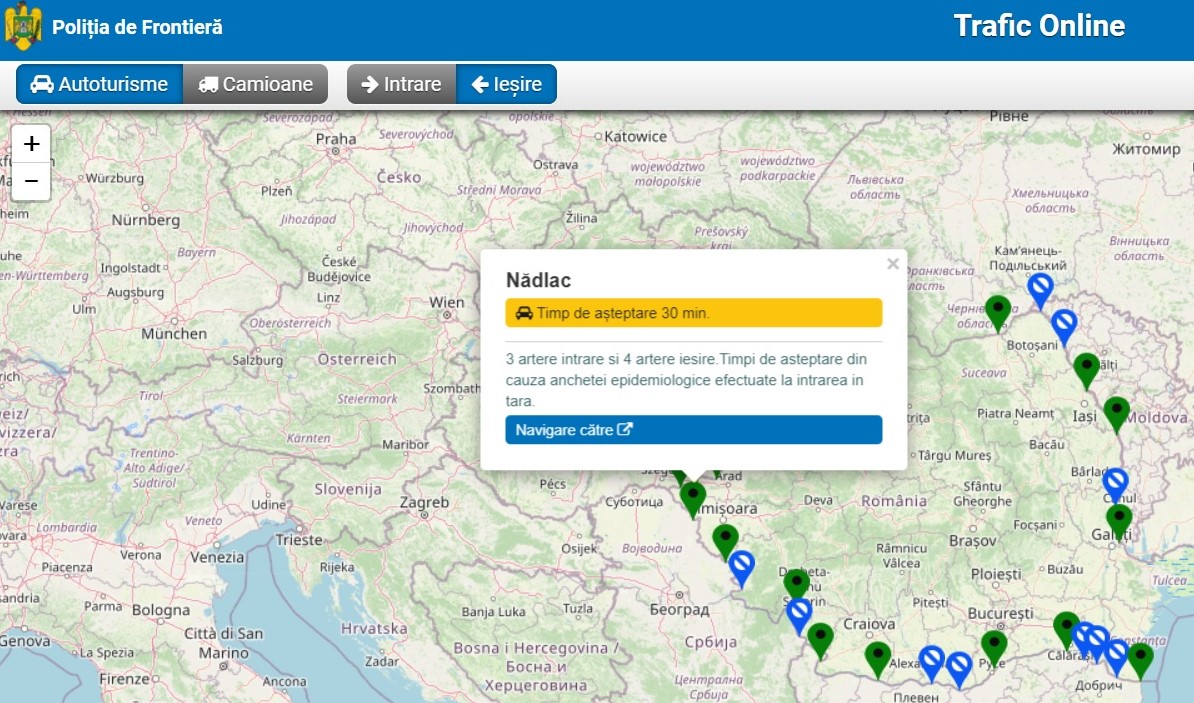Select the Ieșire exit direction
Screen dimensions: 1194x703
point(506,84)
